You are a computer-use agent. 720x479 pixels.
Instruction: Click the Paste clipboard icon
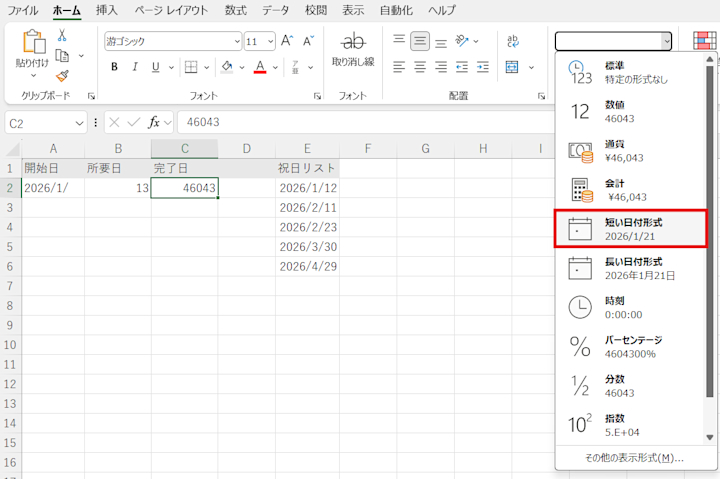[x=34, y=42]
